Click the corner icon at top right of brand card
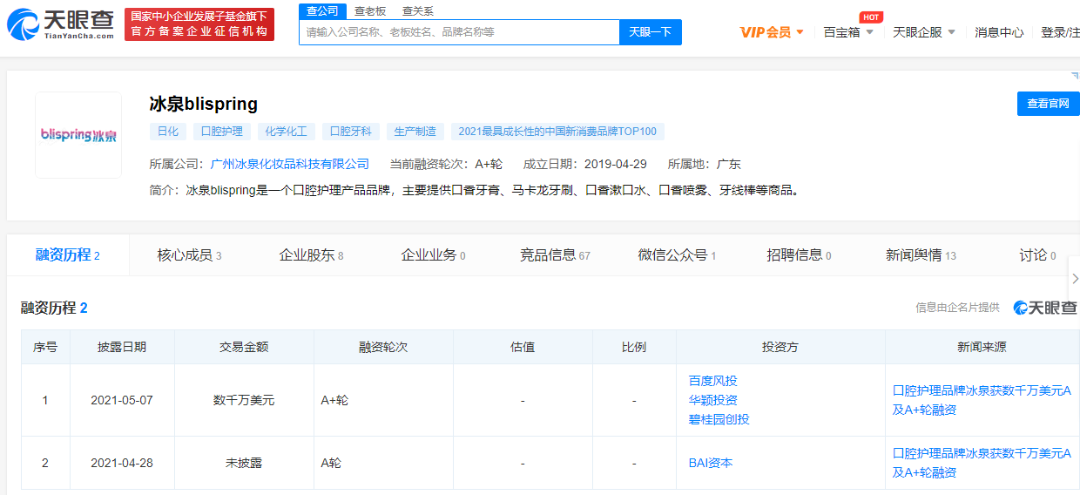The width and height of the screenshot is (1080, 495). (1074, 75)
